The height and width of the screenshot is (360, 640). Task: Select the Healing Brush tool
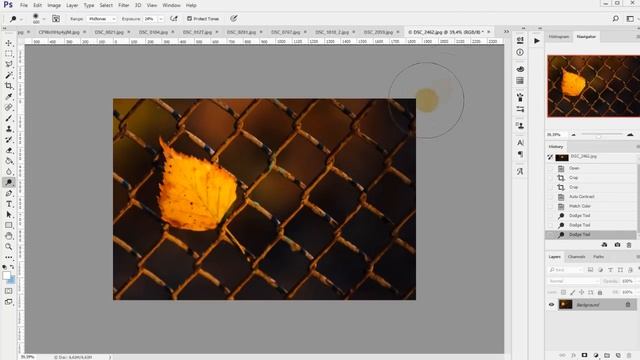(9, 107)
